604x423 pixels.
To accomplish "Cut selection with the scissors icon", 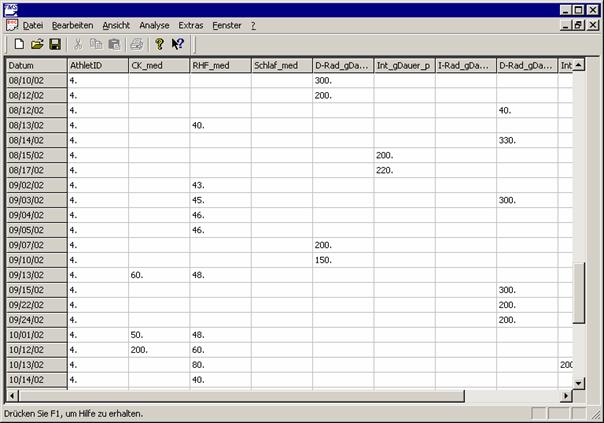I will tap(77, 44).
